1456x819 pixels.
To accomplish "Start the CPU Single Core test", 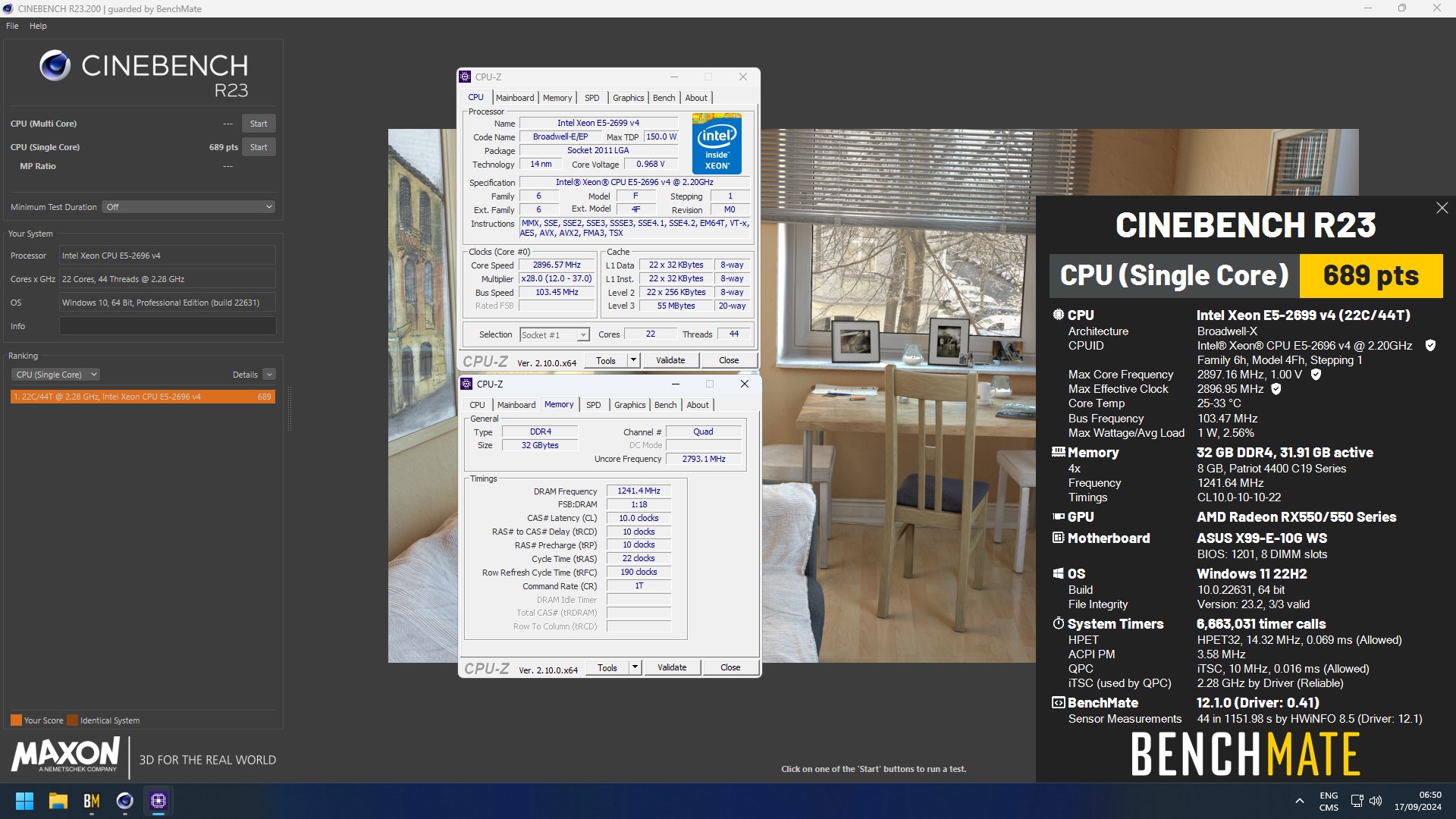I will point(259,147).
